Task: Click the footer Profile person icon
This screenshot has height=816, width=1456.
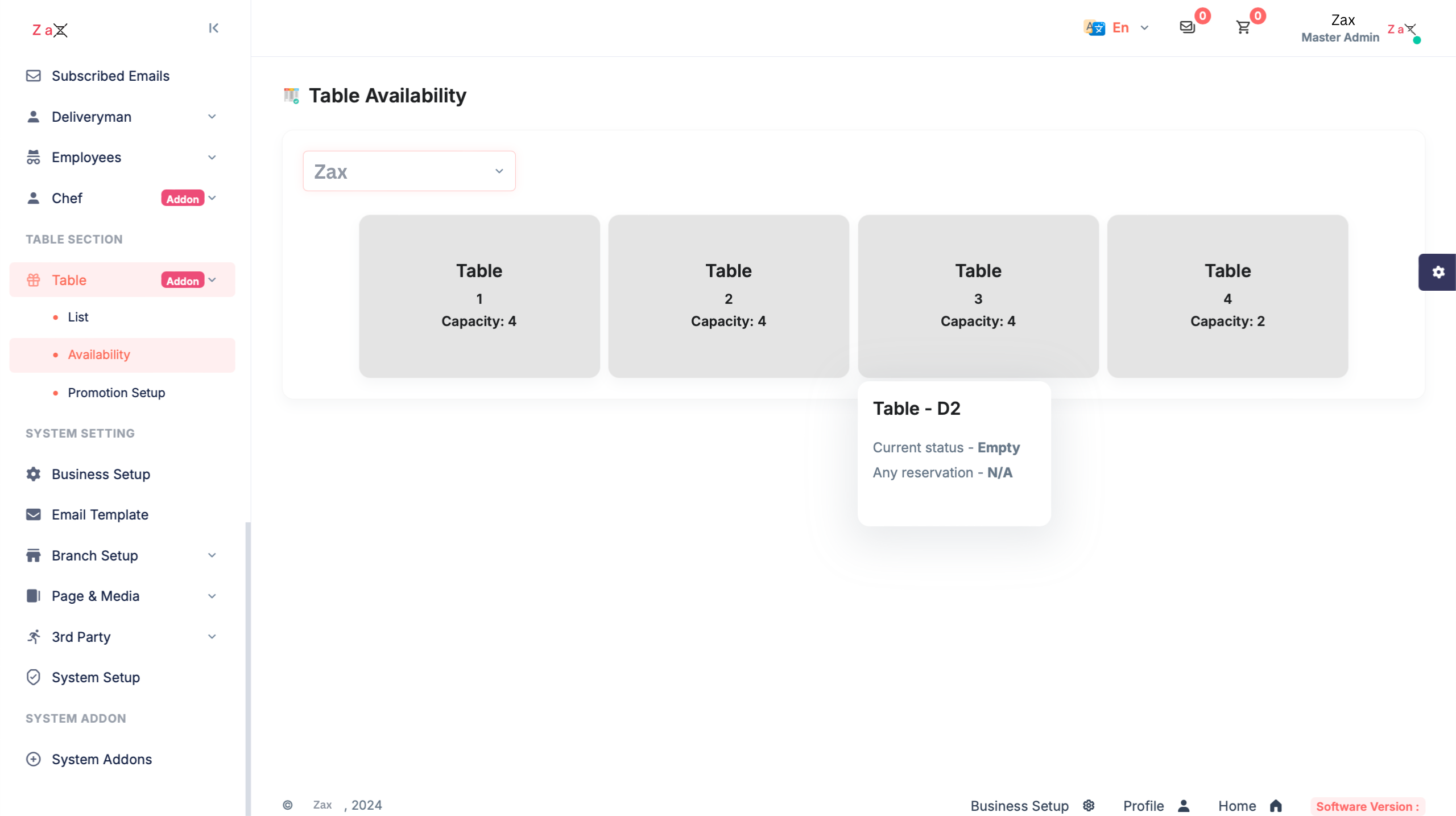Action: (1184, 806)
